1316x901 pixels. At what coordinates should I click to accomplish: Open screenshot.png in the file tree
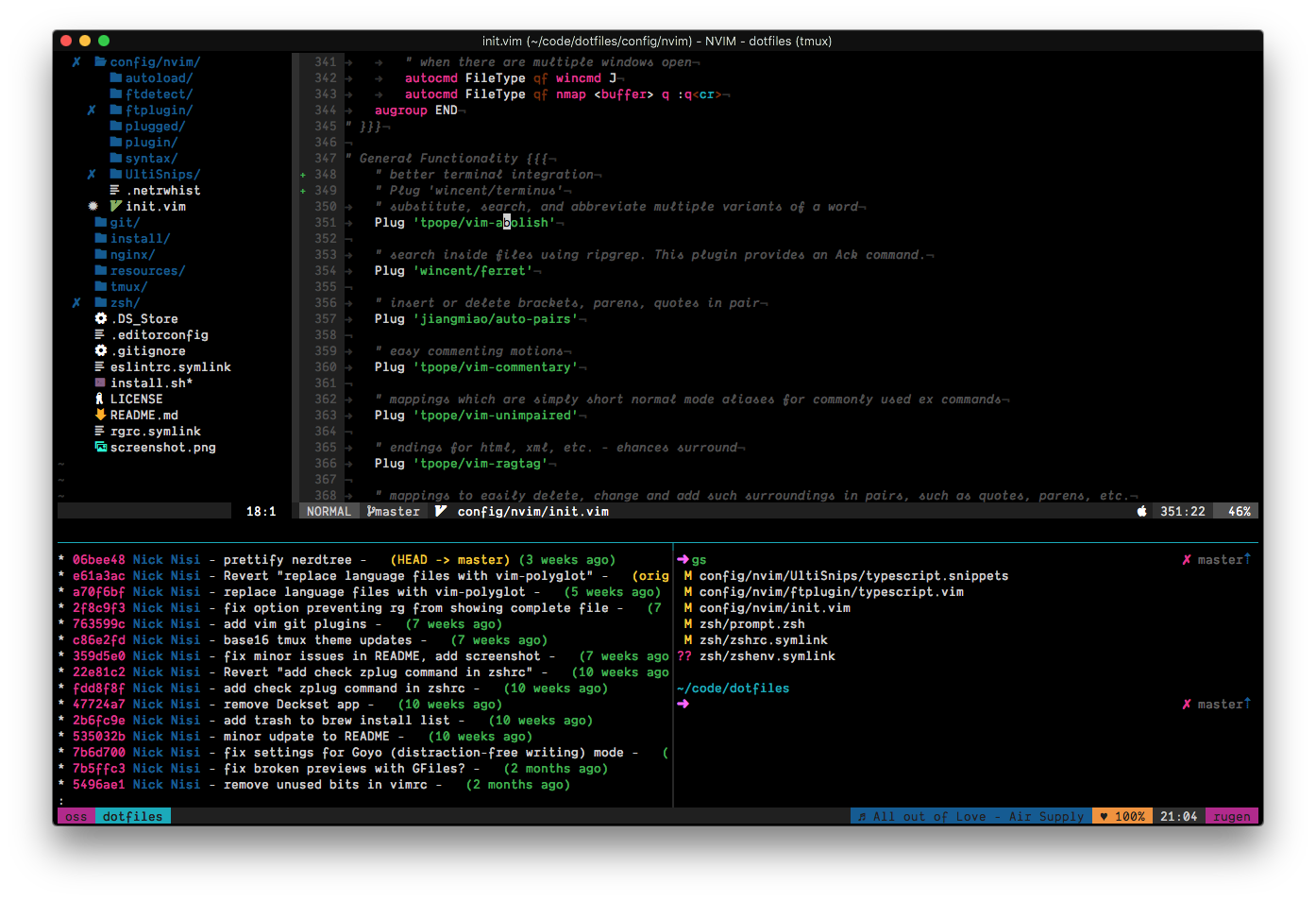pos(162,448)
